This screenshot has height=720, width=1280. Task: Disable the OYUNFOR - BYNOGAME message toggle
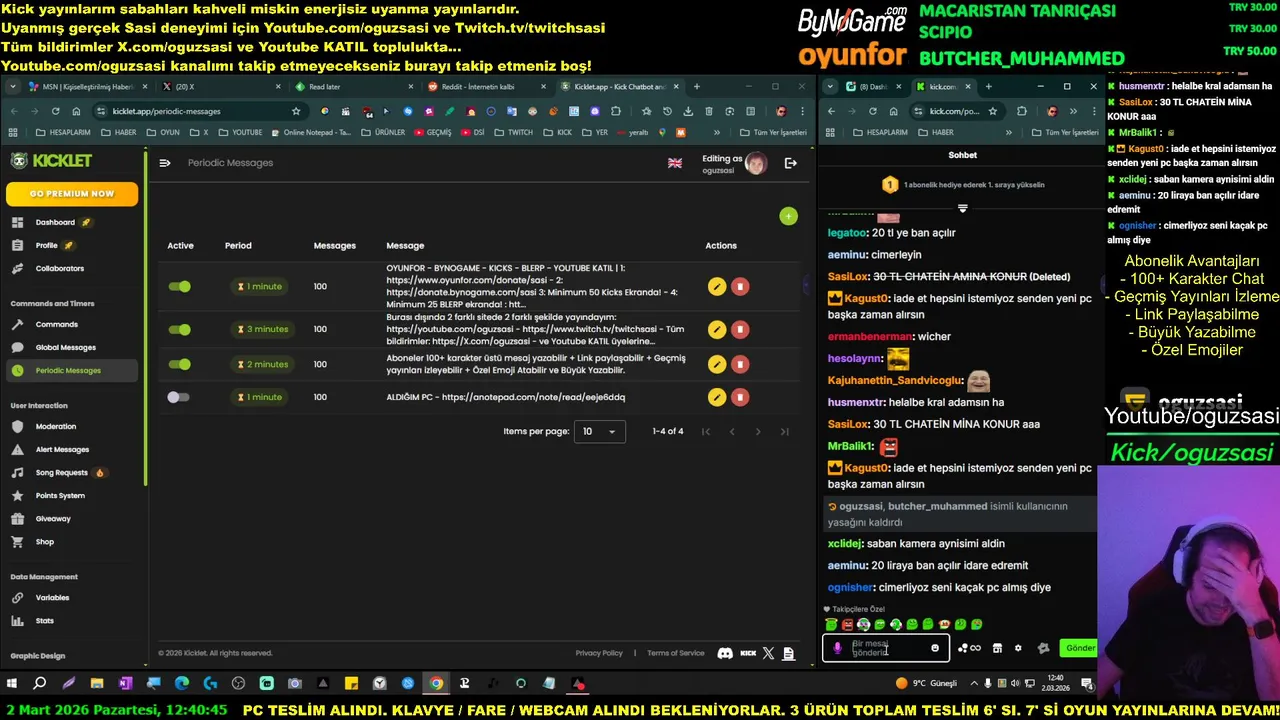click(x=179, y=287)
